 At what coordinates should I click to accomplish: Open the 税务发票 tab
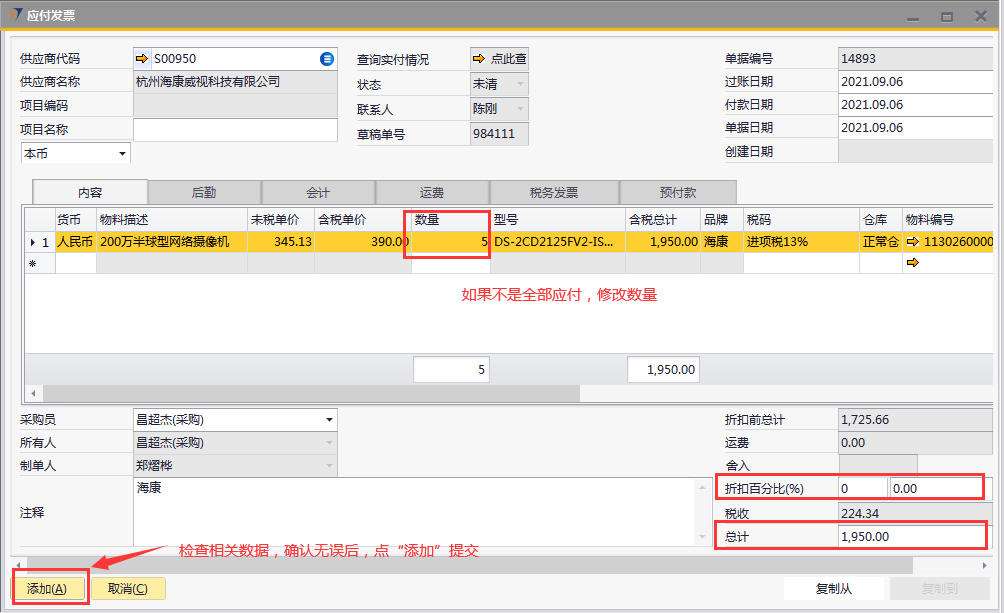(x=553, y=193)
